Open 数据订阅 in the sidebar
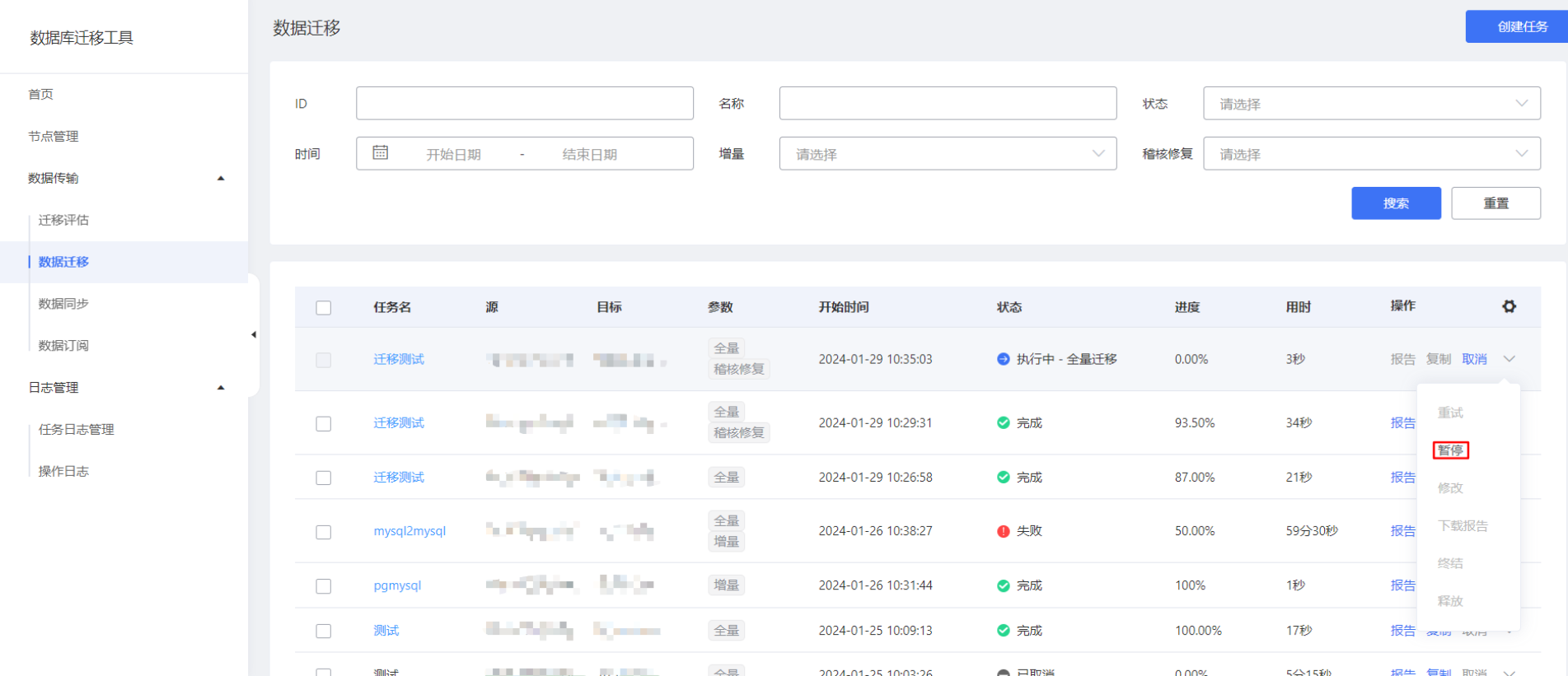The image size is (1568, 676). point(63,345)
